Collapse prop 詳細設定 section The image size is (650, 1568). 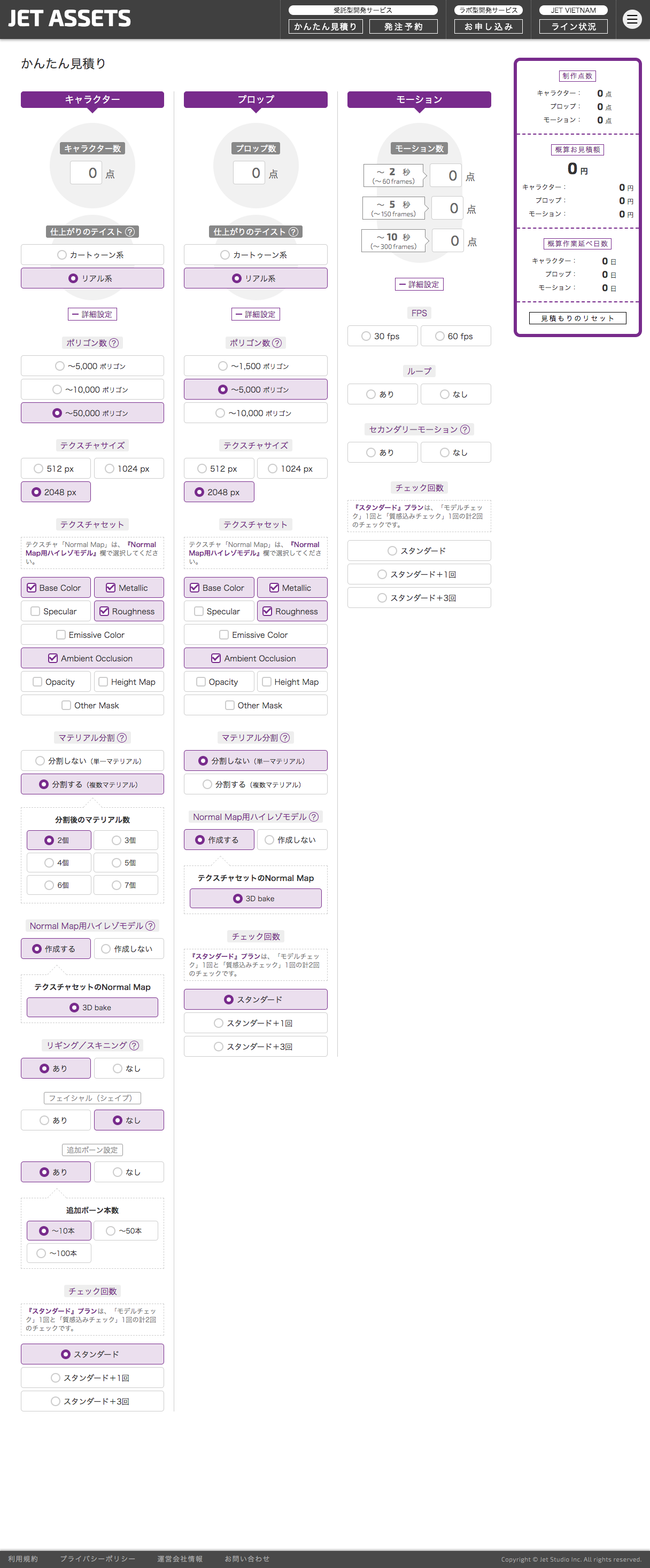pos(256,315)
